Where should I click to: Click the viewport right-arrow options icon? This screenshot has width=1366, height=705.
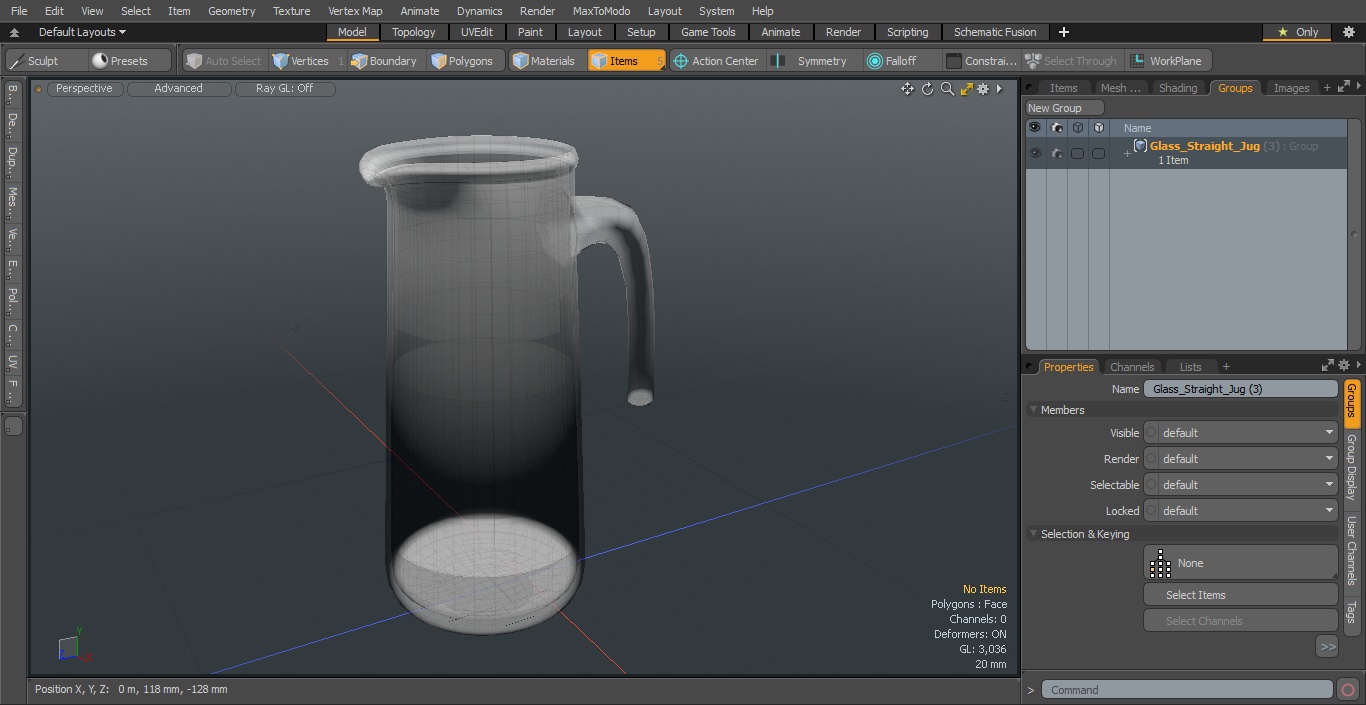[999, 89]
